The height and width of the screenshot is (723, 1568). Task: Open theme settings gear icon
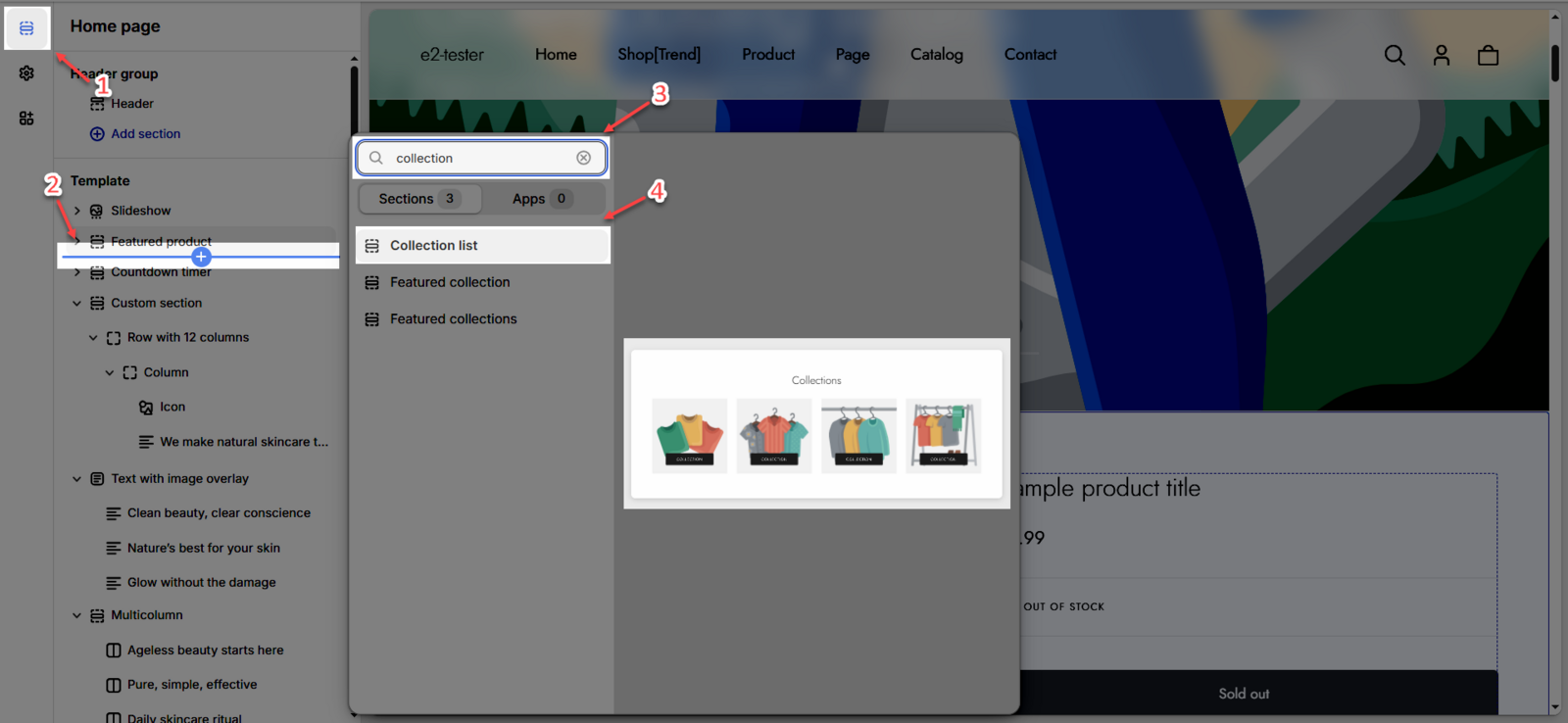(26, 73)
